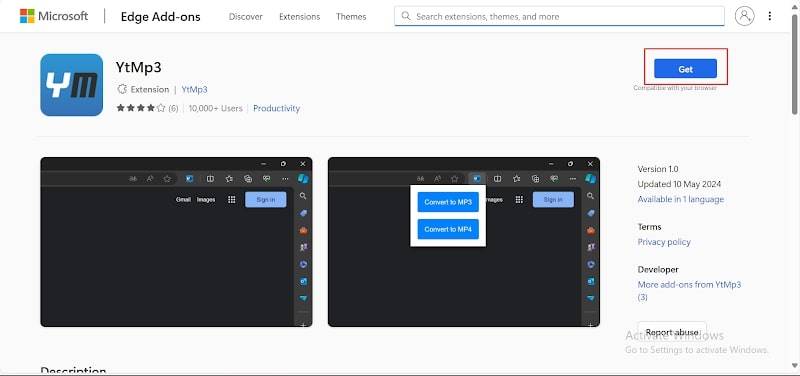The width and height of the screenshot is (800, 376).
Task: Click the Version 1.0 text
Action: [658, 169]
